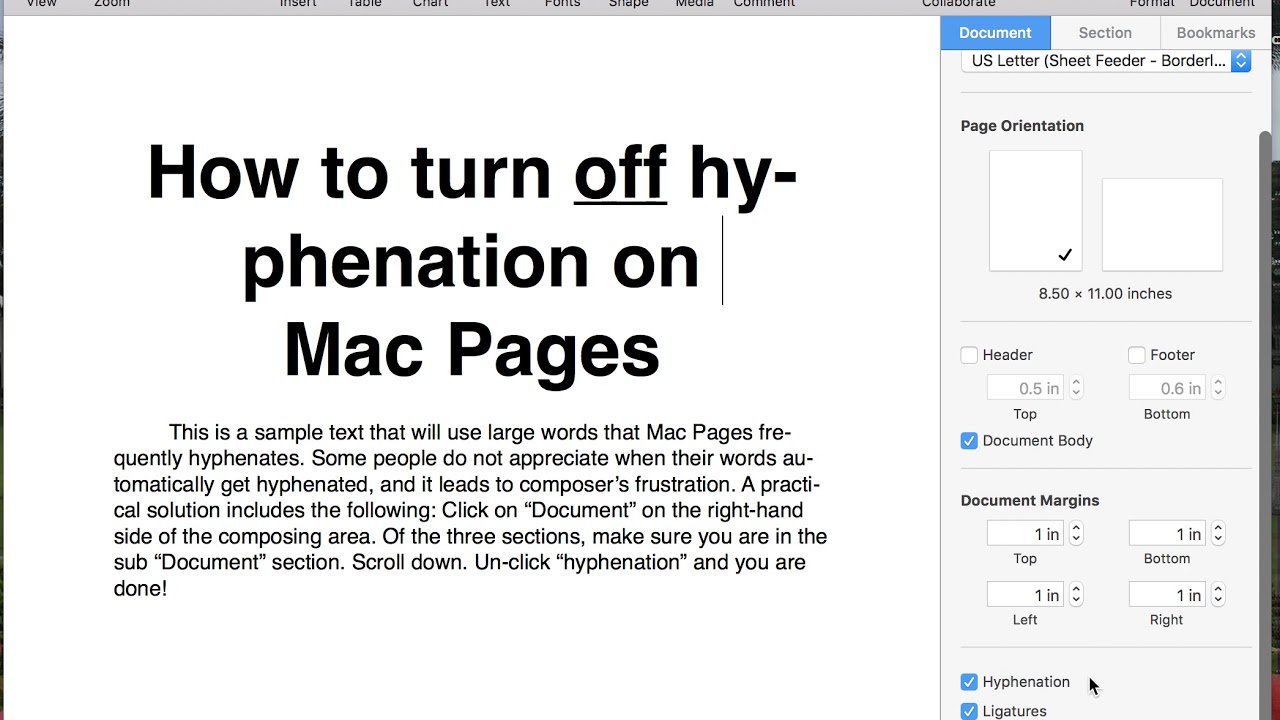1280x720 pixels.
Task: Click the Document toolbar button
Action: [1222, 4]
